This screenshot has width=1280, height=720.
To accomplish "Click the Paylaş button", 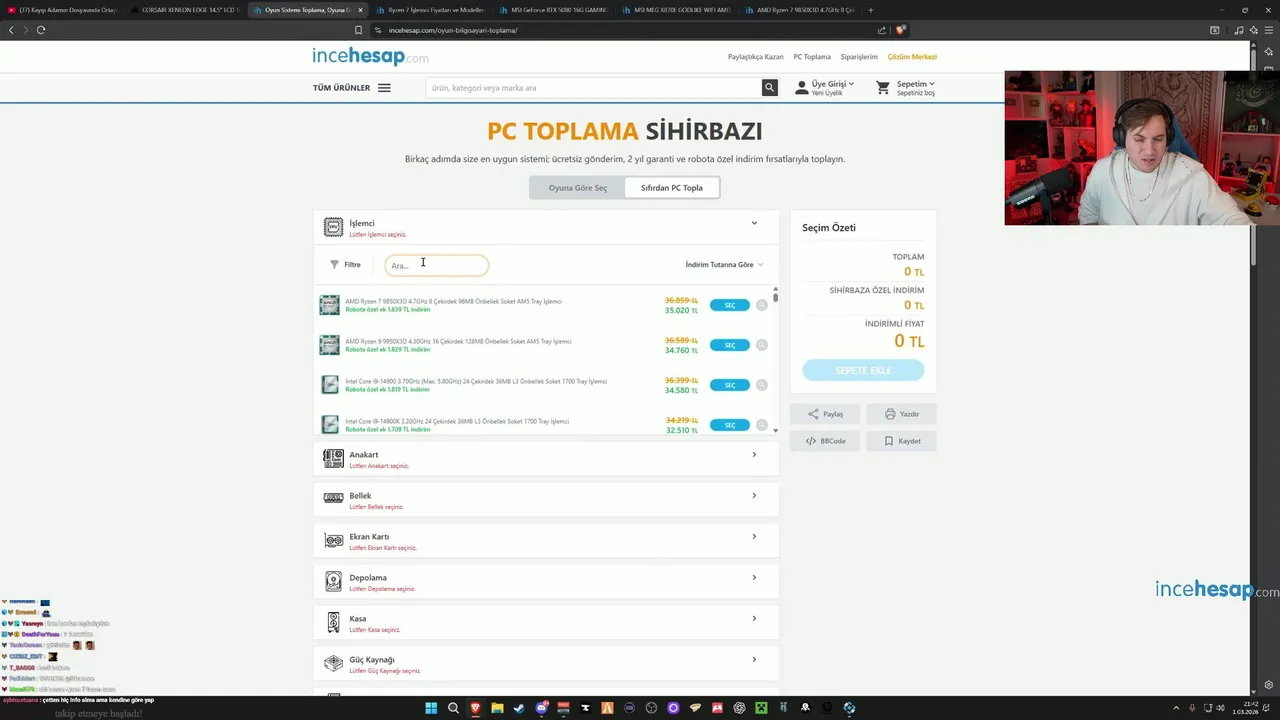I will pyautogui.click(x=825, y=414).
